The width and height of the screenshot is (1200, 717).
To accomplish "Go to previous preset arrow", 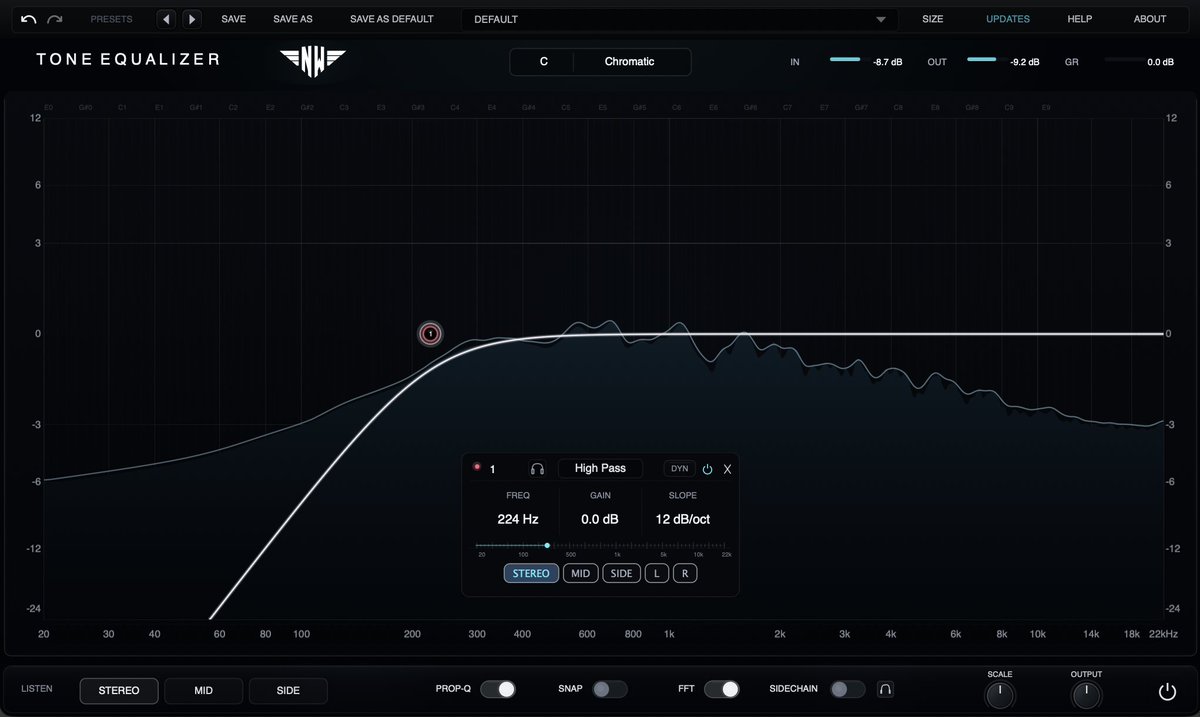I will 166,19.
